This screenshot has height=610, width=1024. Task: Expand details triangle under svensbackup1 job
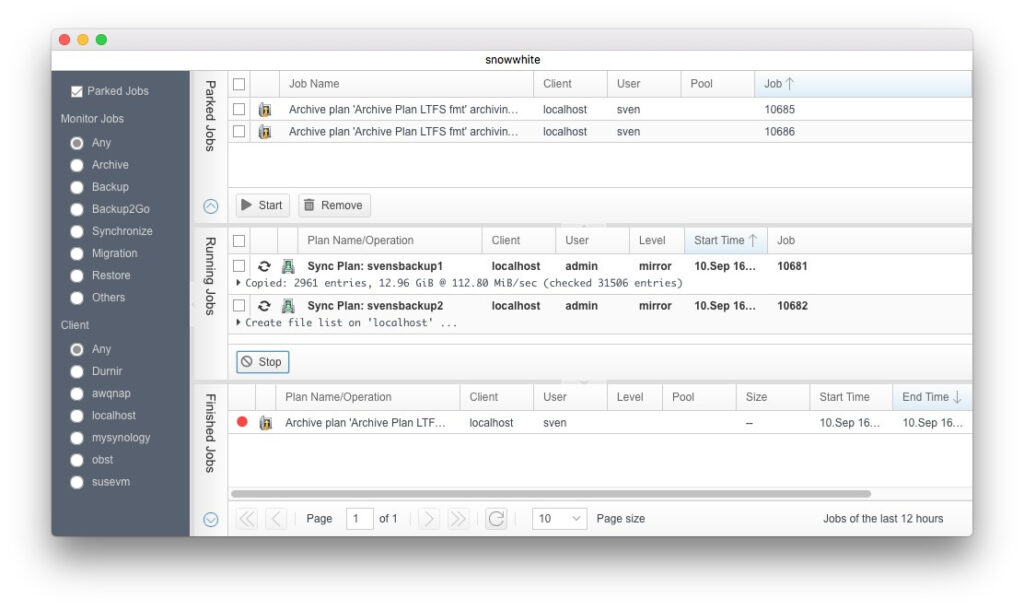point(238,283)
